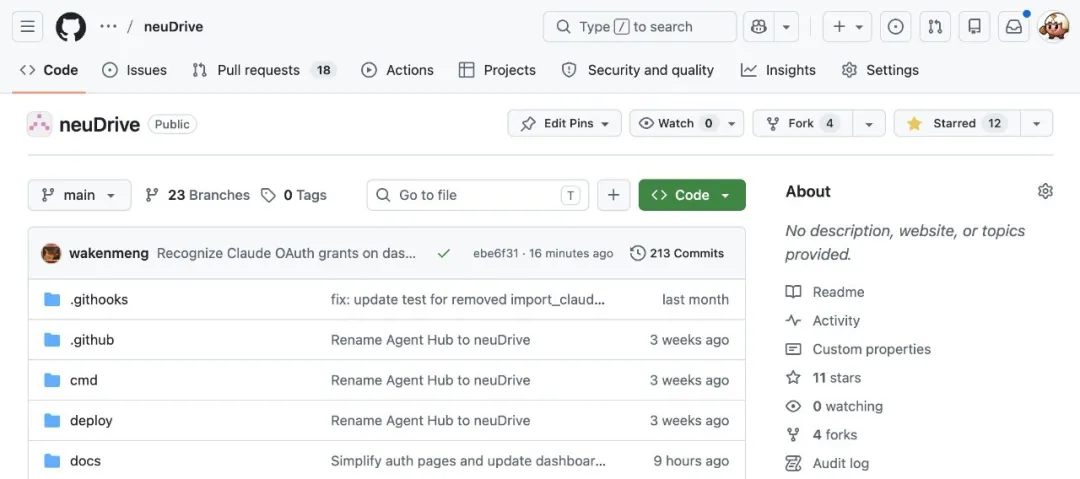Switch to the Actions tab
This screenshot has width=1080, height=479.
tap(397, 70)
